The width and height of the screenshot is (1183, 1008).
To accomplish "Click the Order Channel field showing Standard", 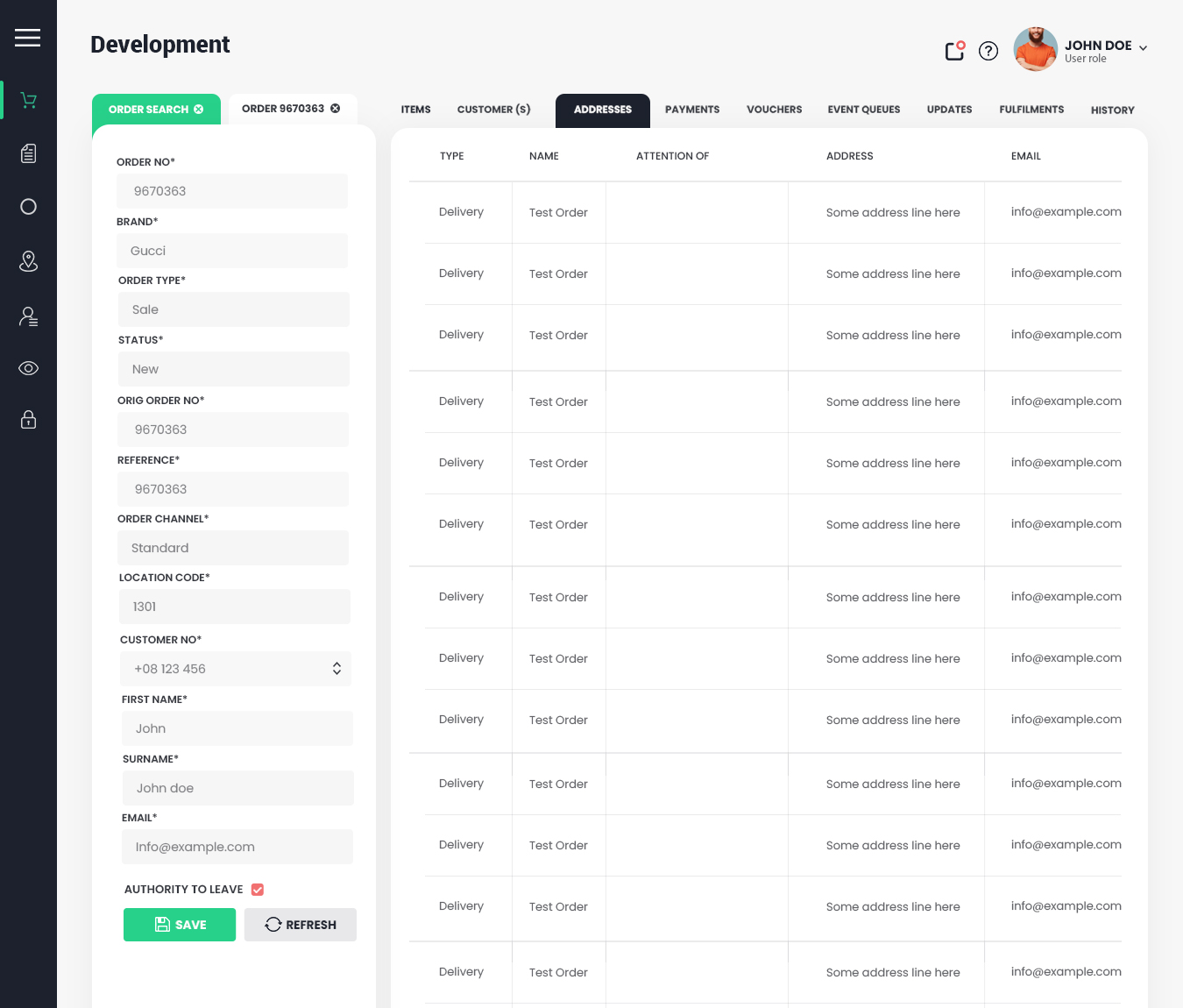I will point(233,548).
